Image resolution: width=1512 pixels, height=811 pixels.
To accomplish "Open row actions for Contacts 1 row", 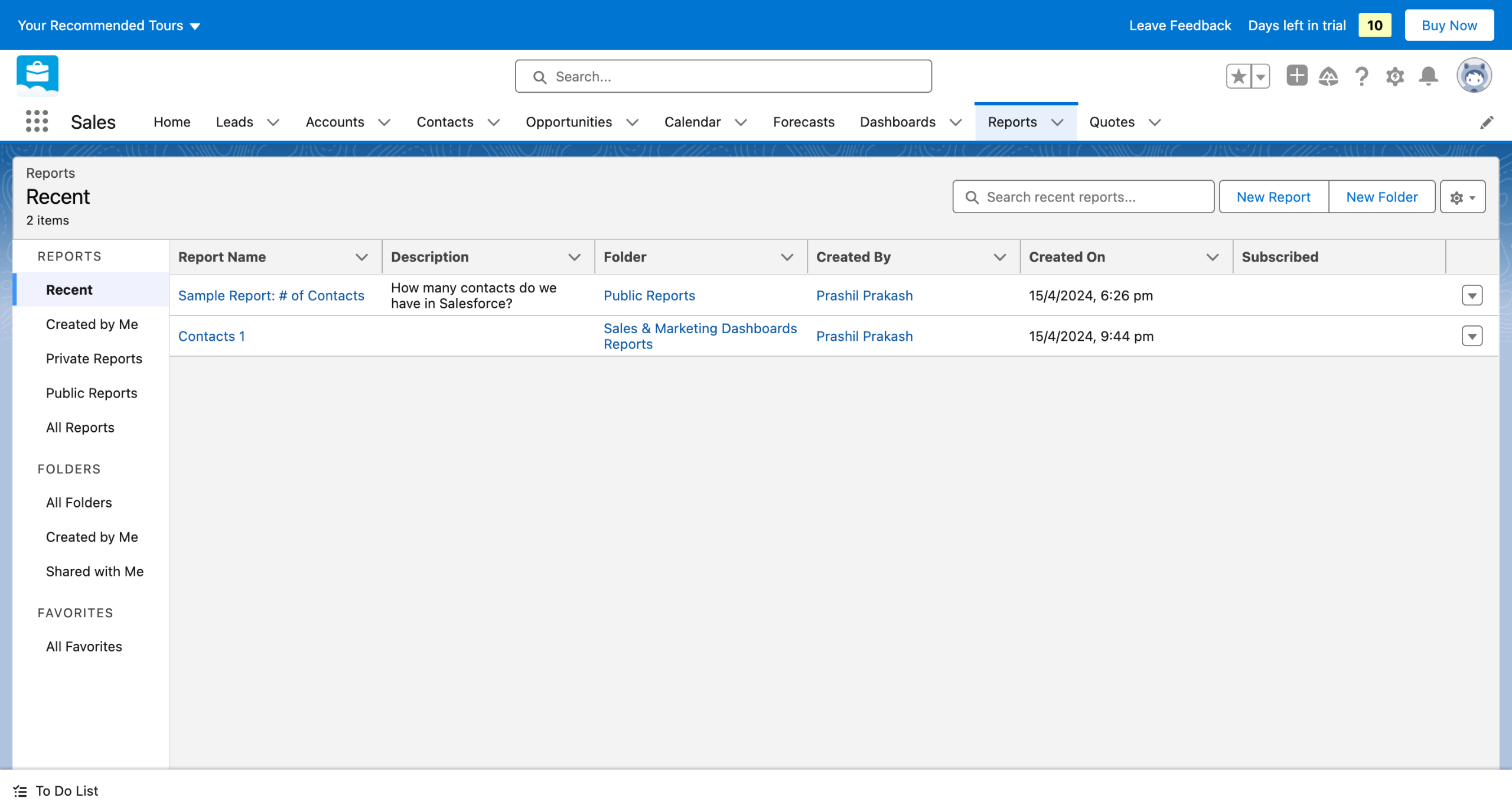I will click(1472, 336).
